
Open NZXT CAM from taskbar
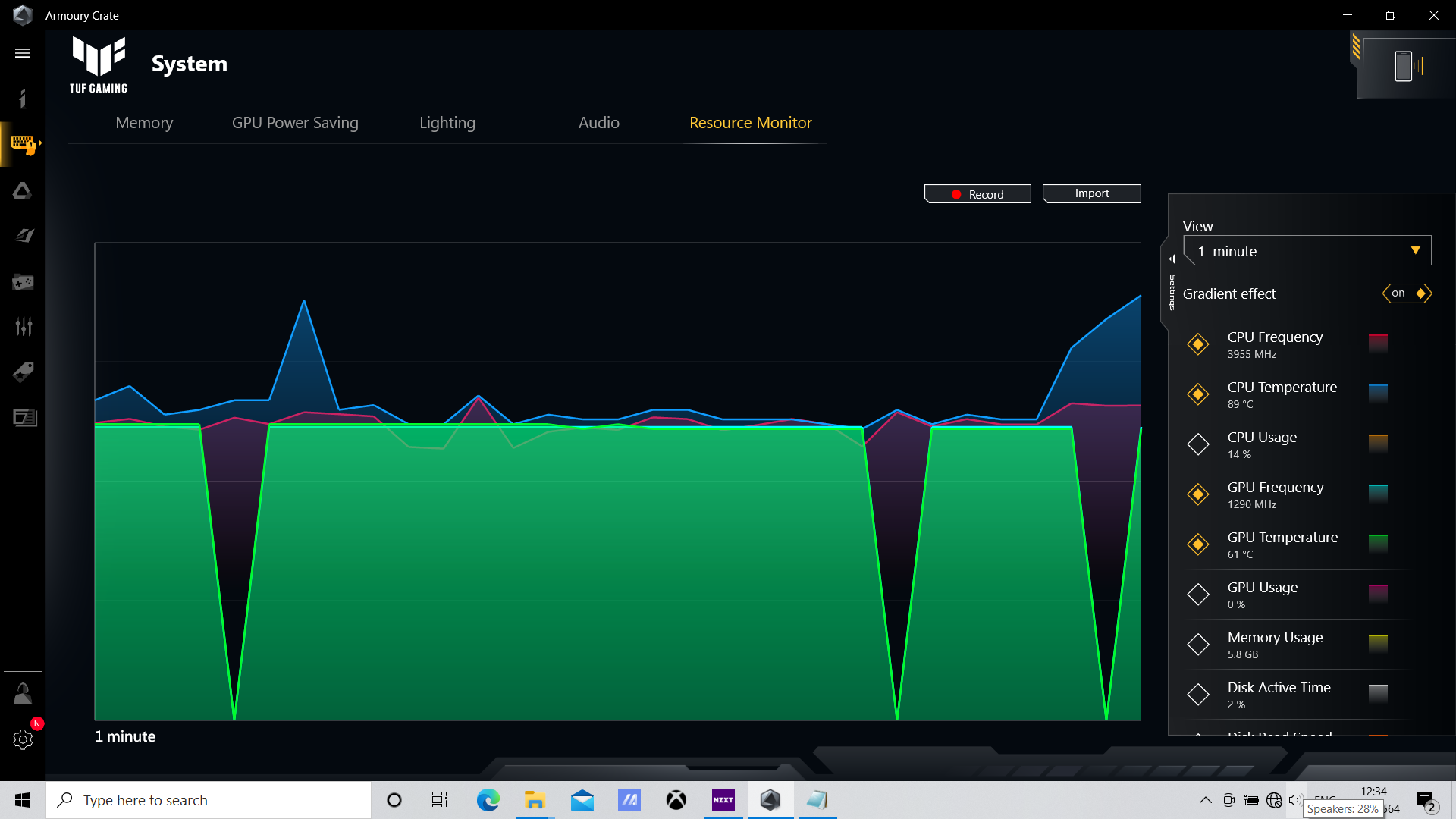(x=723, y=800)
